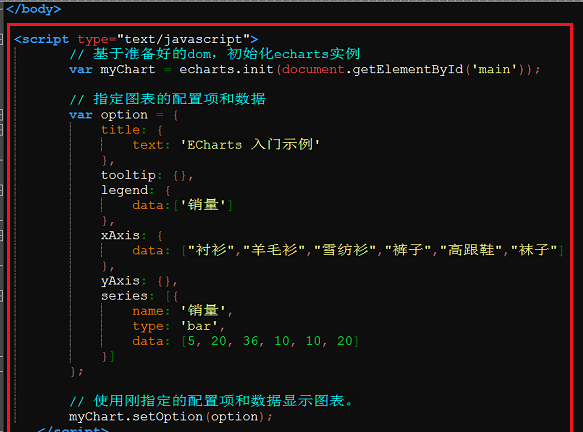
Task: Collapse the fold marker on 'var option' line
Action: point(1,115)
